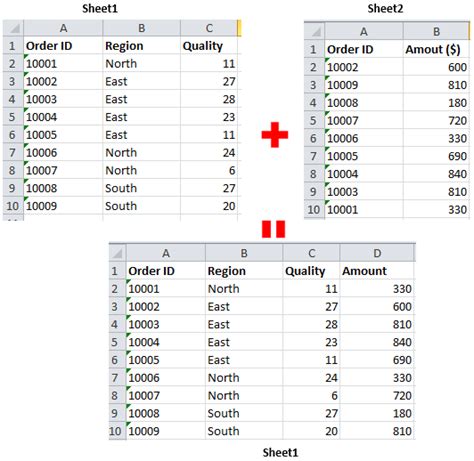Screen dimensions: 474x461
Task: Click 'Region' header cell in three-column Sheet1
Action: (x=142, y=46)
